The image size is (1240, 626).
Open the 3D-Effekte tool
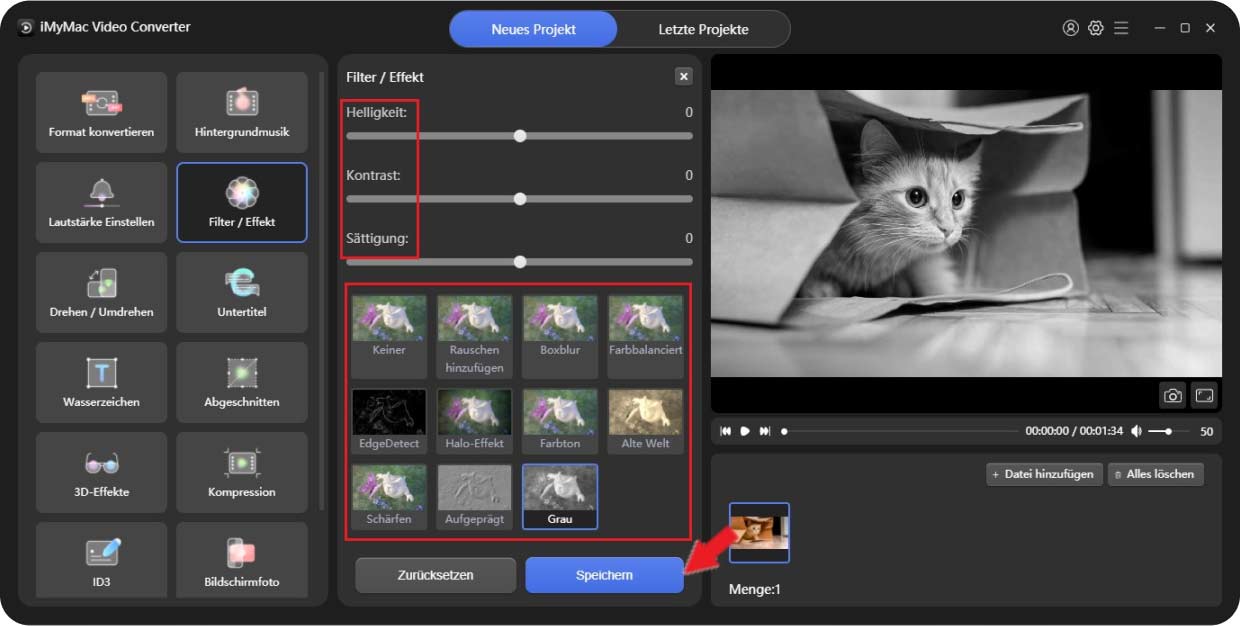(101, 472)
